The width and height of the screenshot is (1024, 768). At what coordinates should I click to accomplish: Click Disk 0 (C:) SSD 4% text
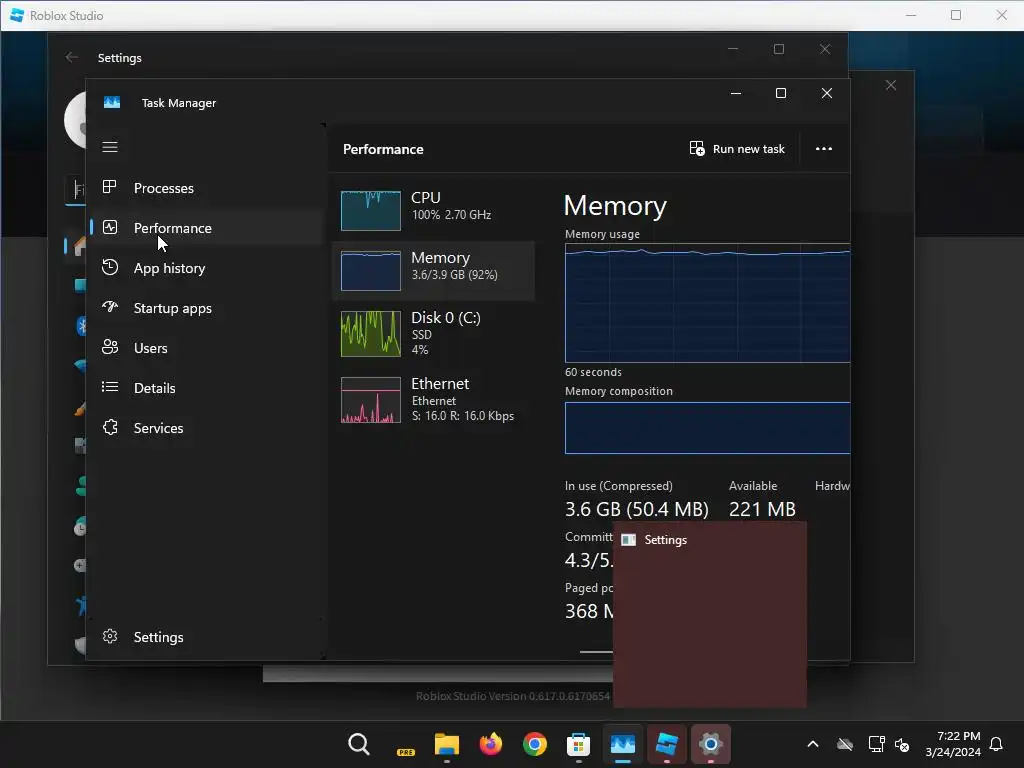coord(445,333)
